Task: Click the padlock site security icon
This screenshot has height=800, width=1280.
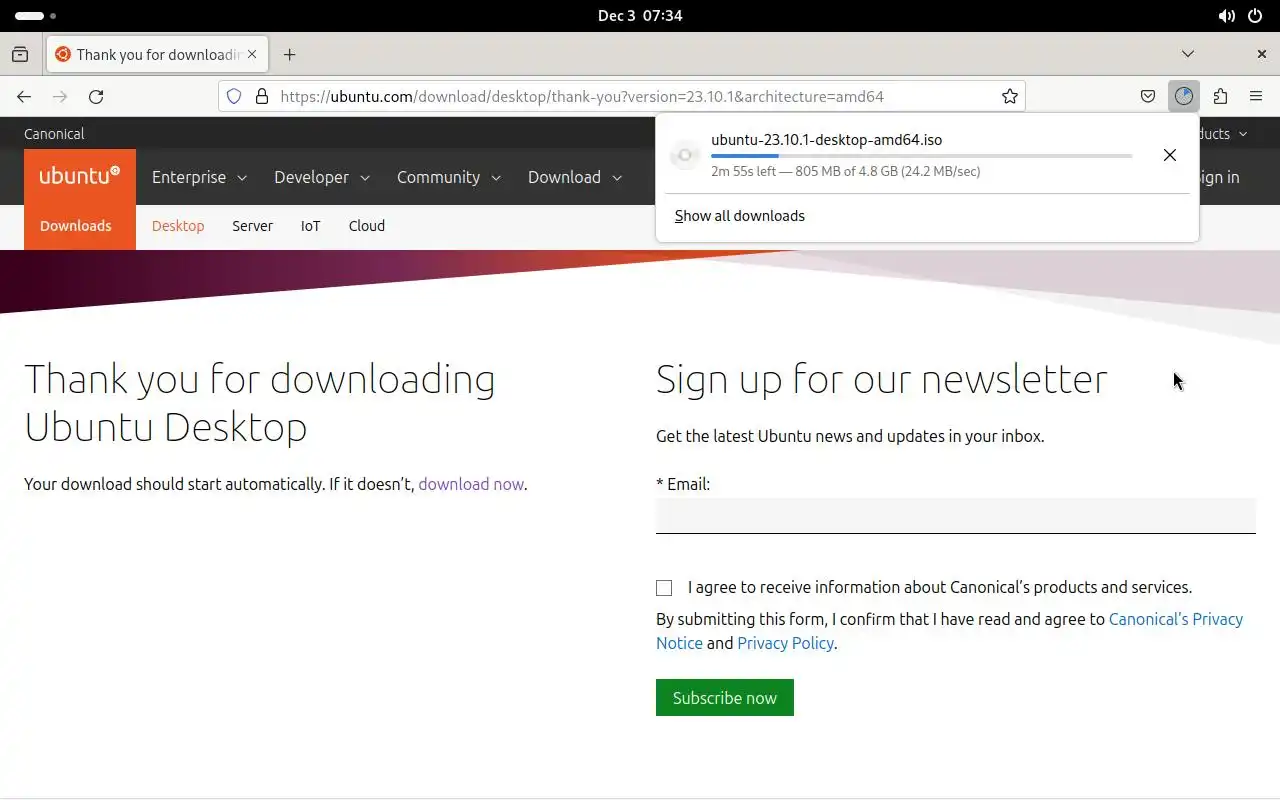Action: [x=262, y=97]
